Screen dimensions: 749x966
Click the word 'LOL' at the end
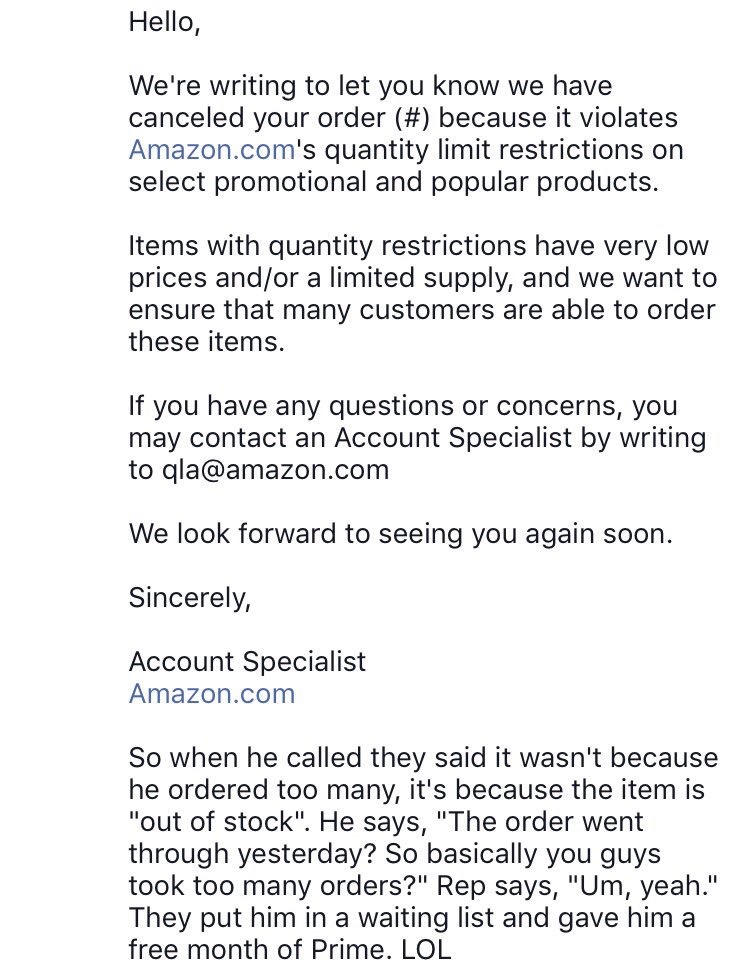[426, 949]
